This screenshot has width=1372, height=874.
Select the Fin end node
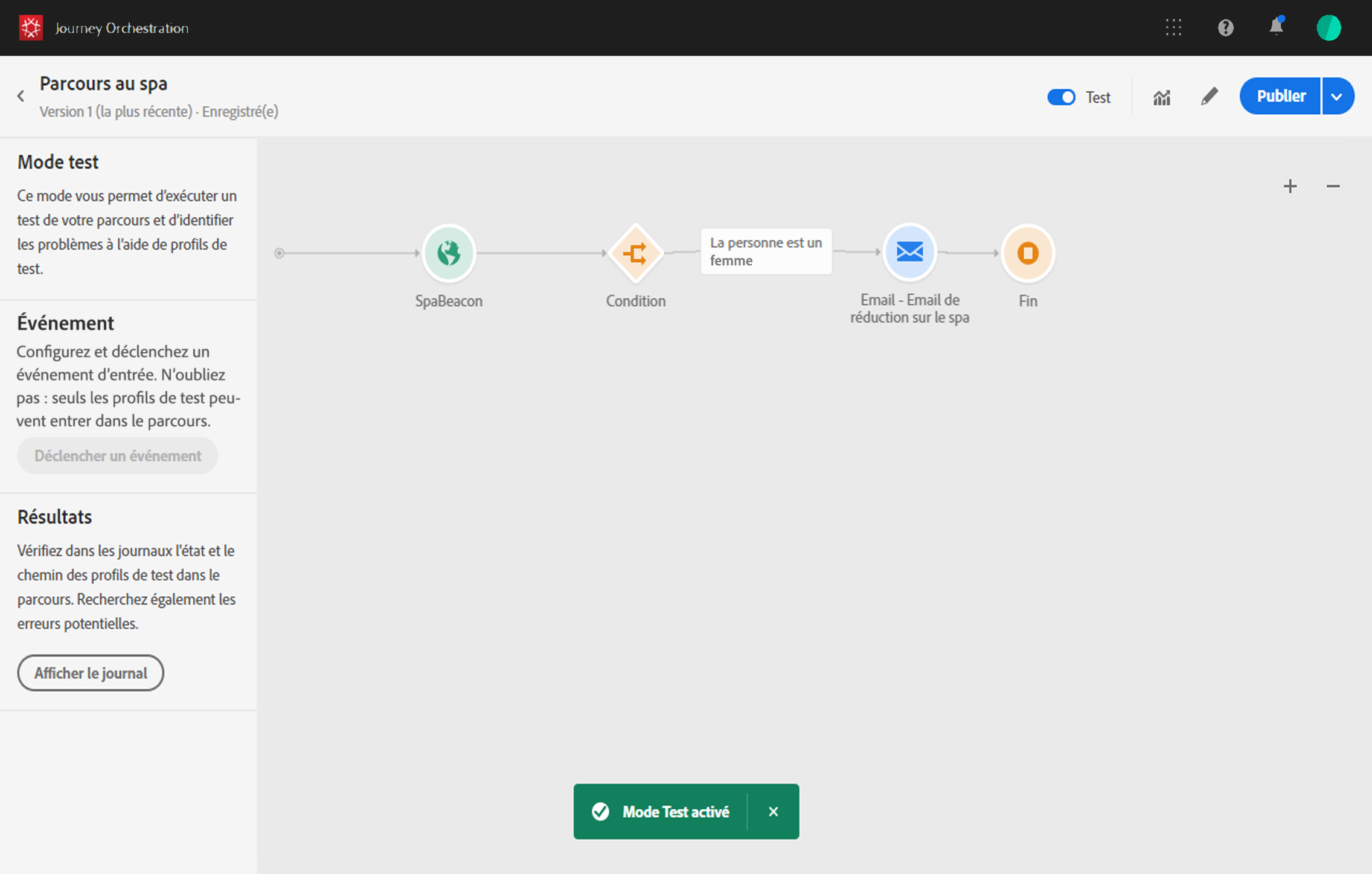click(x=1027, y=252)
